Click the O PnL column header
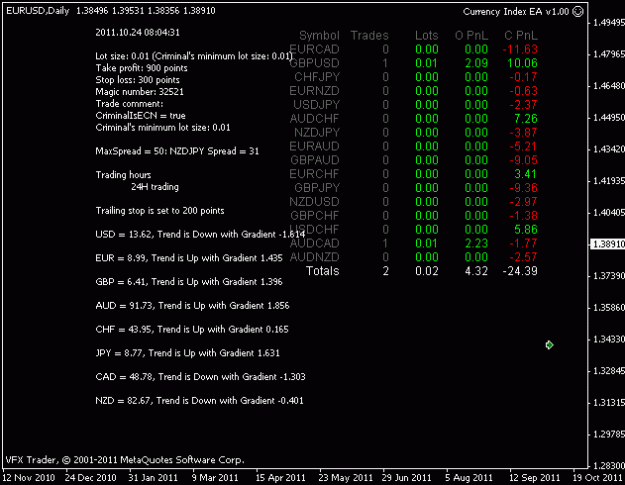 point(472,35)
